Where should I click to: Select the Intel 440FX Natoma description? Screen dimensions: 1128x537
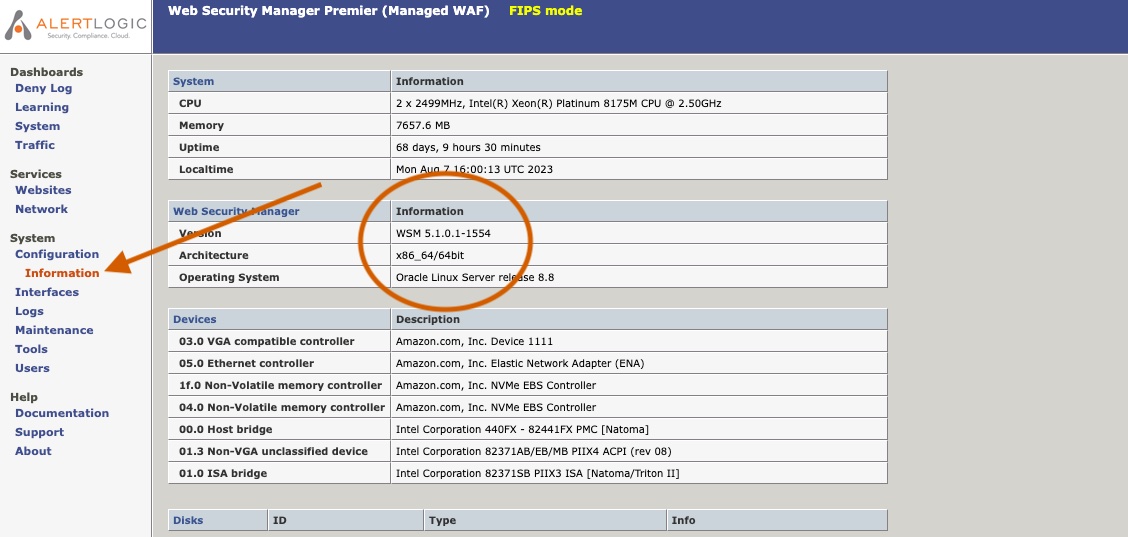click(522, 429)
